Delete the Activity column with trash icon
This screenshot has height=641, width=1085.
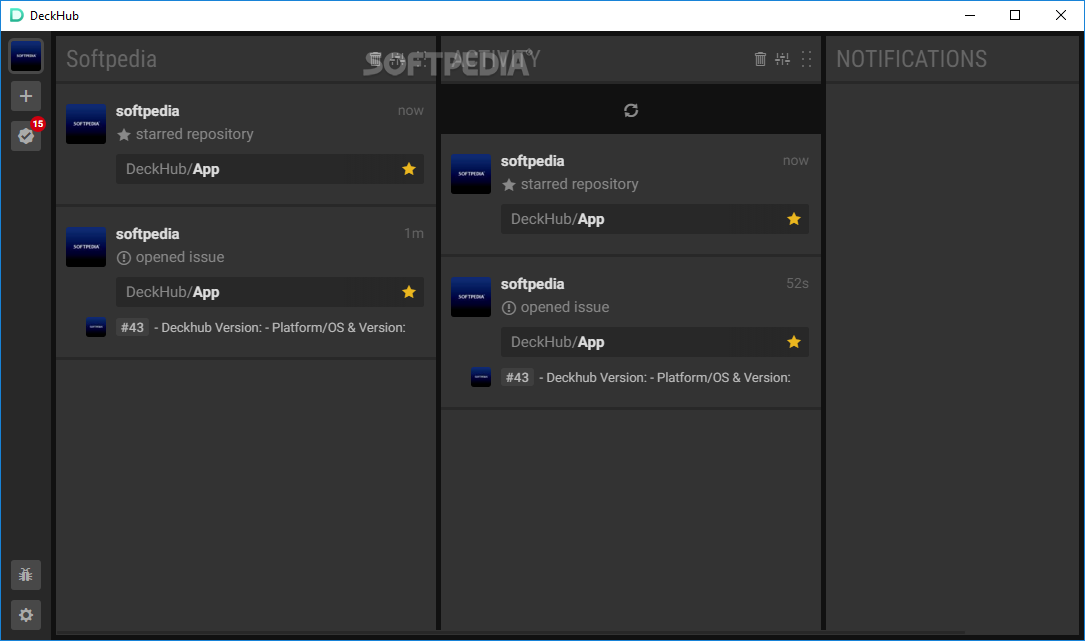click(x=760, y=59)
